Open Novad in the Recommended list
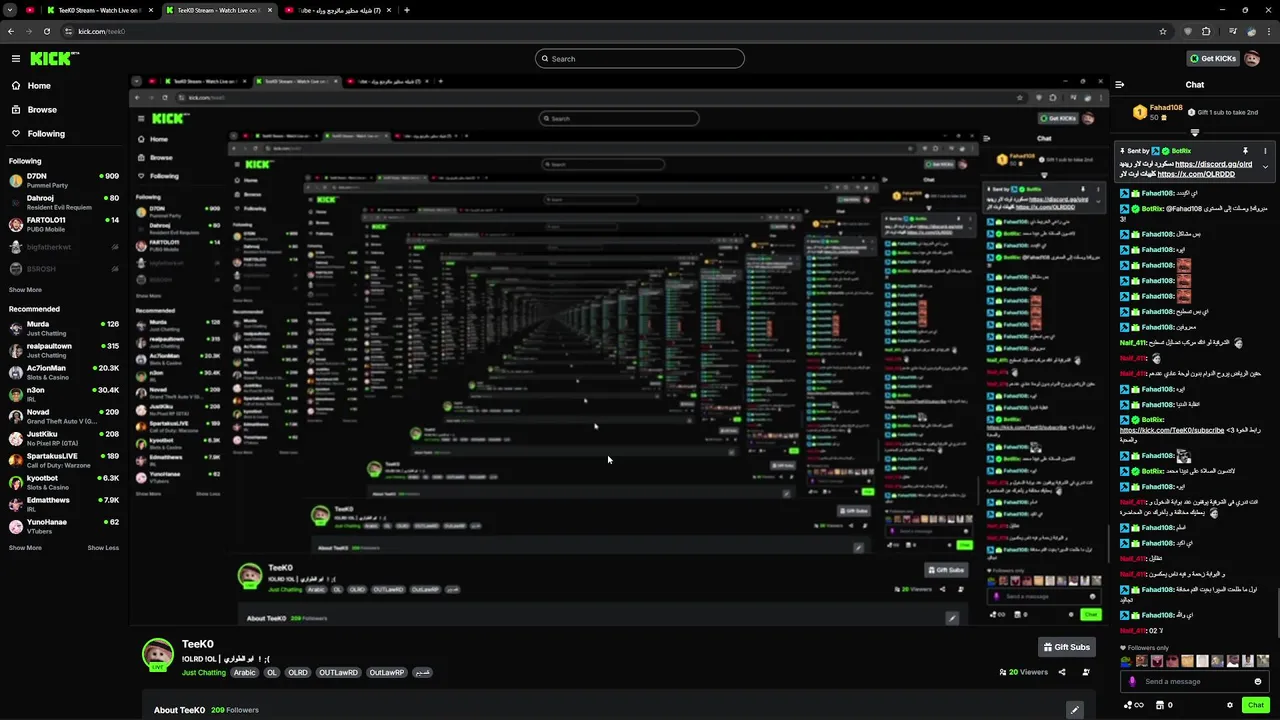The height and width of the screenshot is (720, 1280). [64, 416]
